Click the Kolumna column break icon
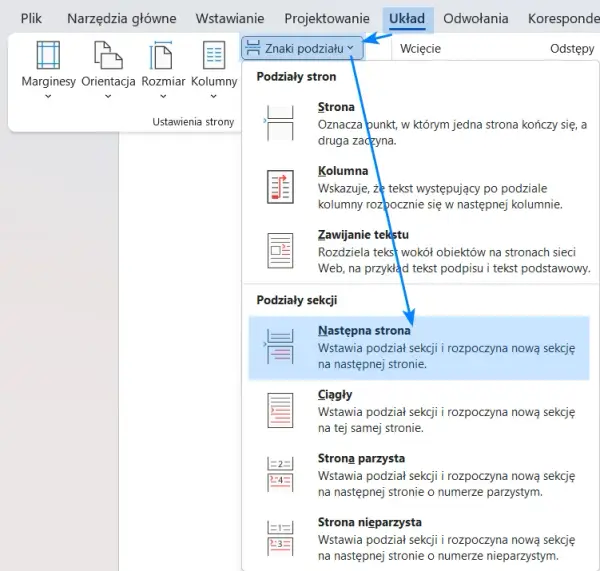 pyautogui.click(x=280, y=187)
